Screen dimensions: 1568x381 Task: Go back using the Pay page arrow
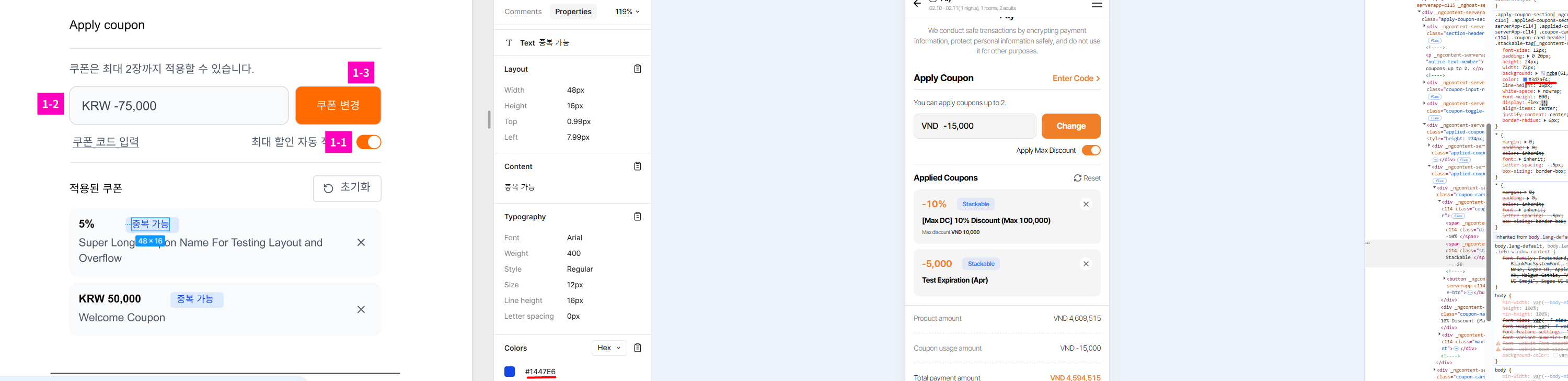[917, 4]
